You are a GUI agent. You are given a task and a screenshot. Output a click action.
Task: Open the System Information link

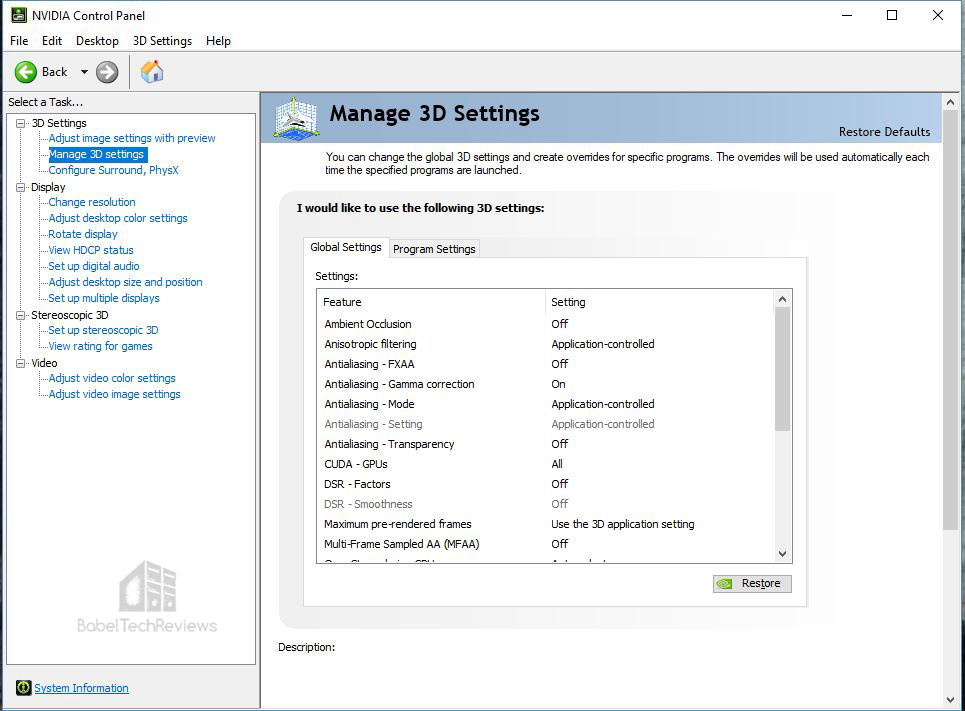point(81,688)
